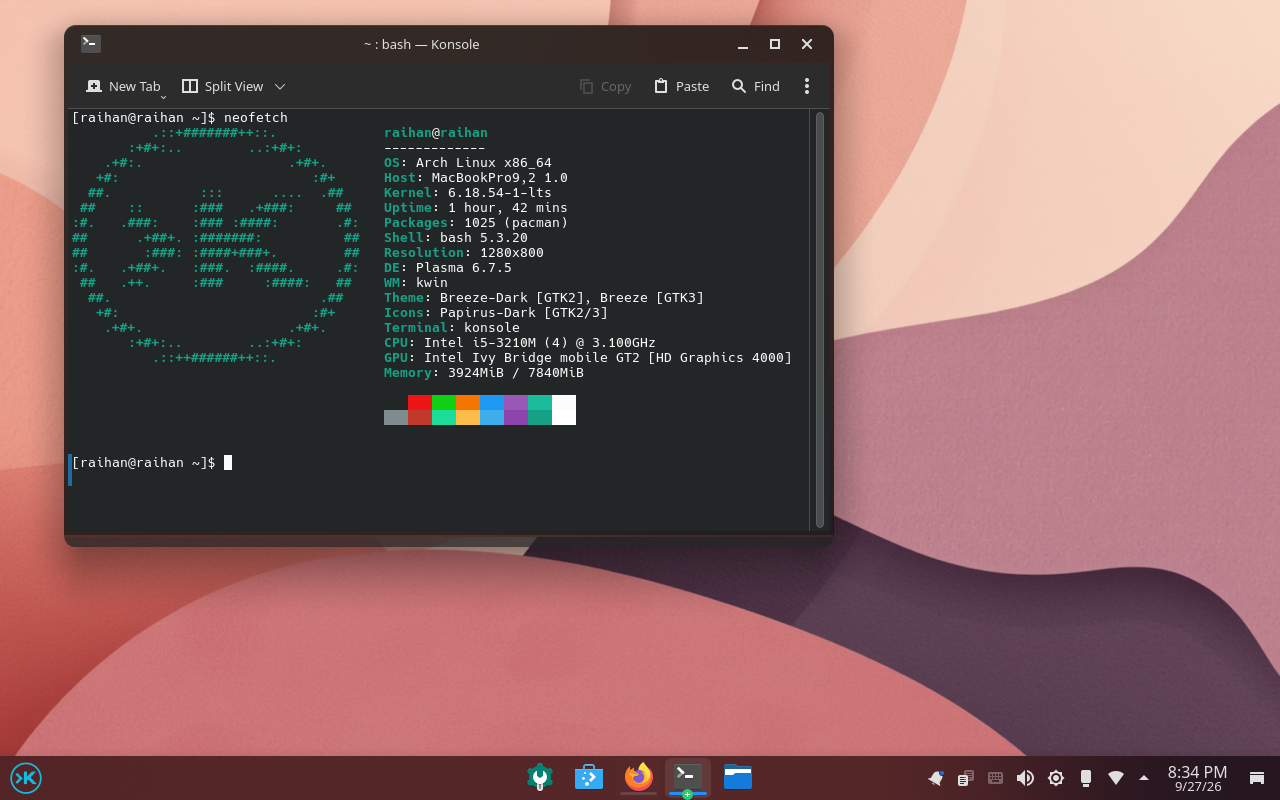Minimize the Konsole window
Viewport: 1280px width, 800px height.
click(743, 45)
